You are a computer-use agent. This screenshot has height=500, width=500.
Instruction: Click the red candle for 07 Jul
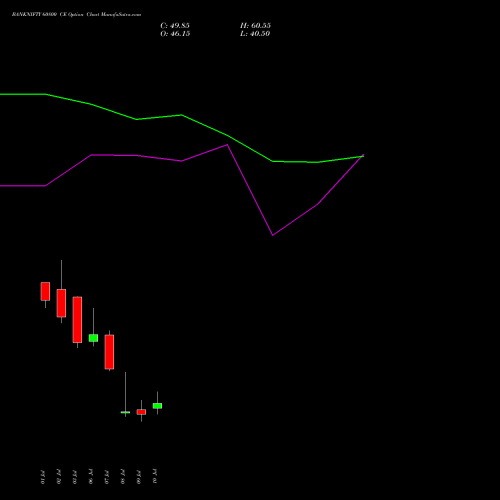[x=109, y=352]
